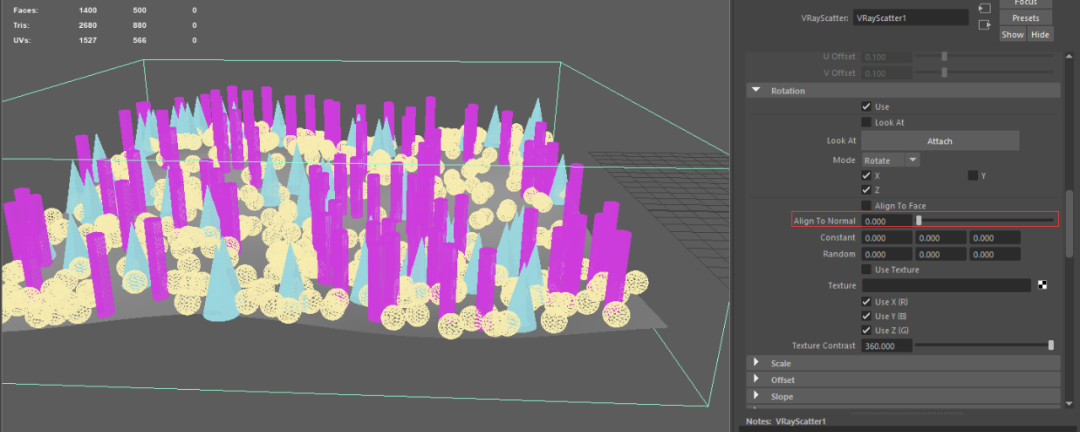Open the Mode Rotate dropdown
Screen dimensions: 1080x432
(x=890, y=160)
